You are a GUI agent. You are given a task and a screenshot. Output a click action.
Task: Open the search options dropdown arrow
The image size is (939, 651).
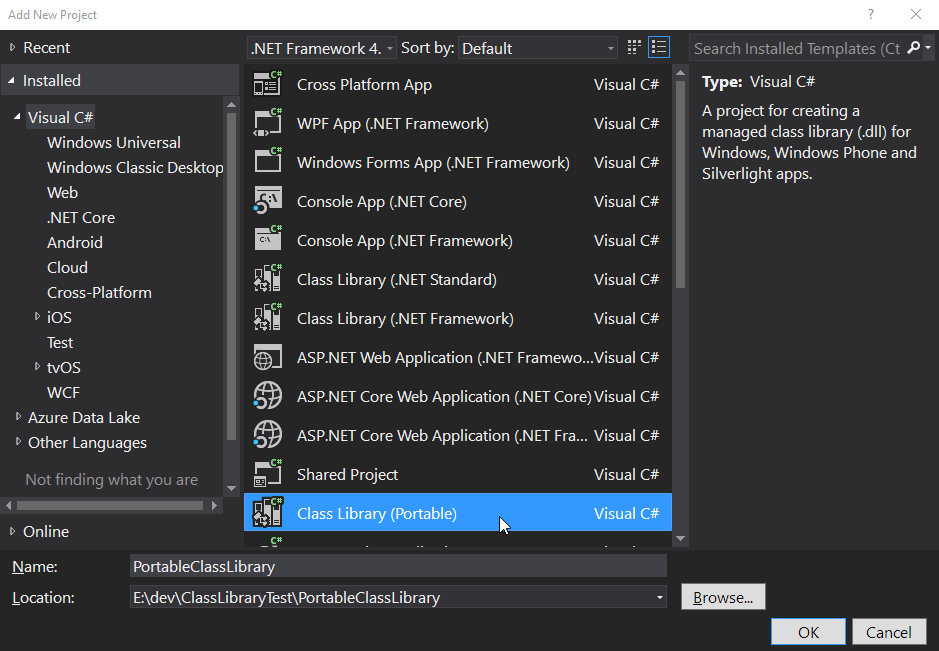pyautogui.click(x=928, y=48)
